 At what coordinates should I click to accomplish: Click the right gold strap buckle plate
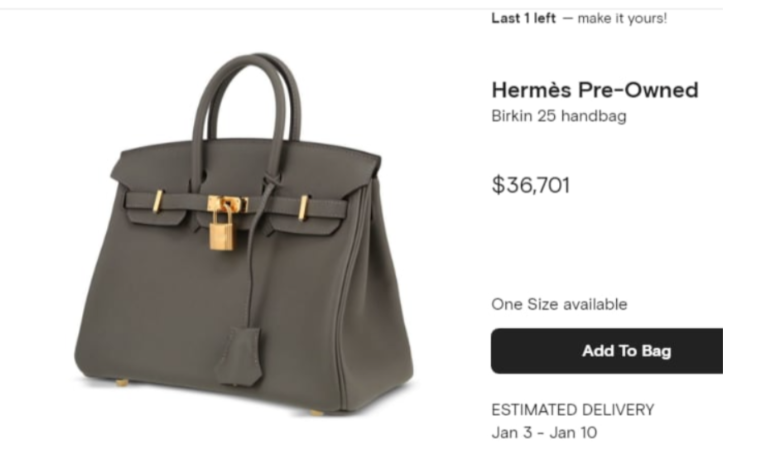(x=304, y=207)
